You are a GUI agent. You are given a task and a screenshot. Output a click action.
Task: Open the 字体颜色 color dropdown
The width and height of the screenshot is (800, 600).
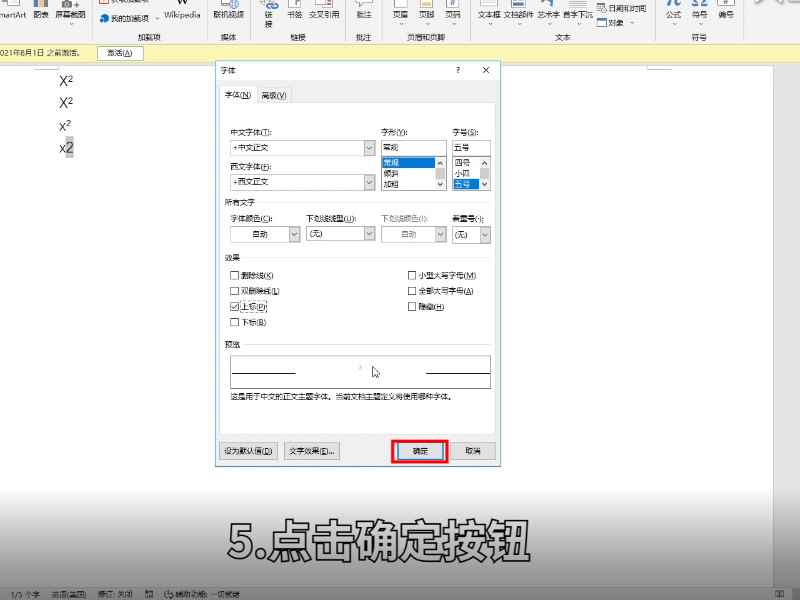click(293, 233)
